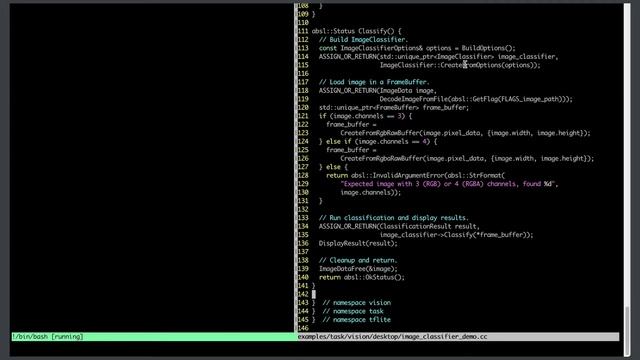Click 'frame_buffer =' on line 125
The width and height of the screenshot is (640, 360).
[x=351, y=150]
